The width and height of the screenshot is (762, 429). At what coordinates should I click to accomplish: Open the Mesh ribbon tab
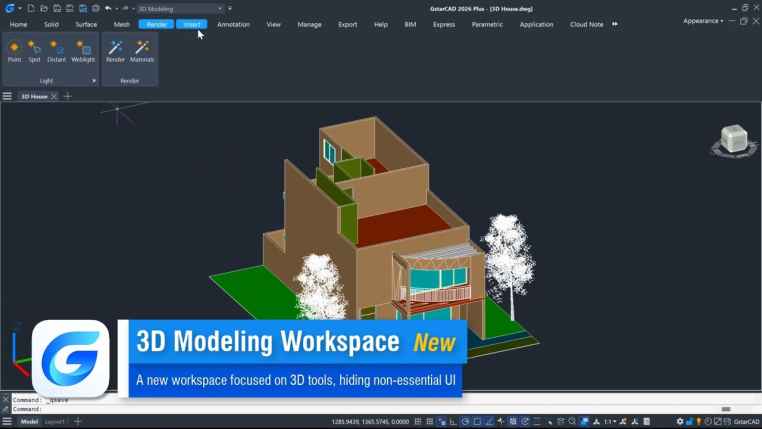pyautogui.click(x=121, y=24)
